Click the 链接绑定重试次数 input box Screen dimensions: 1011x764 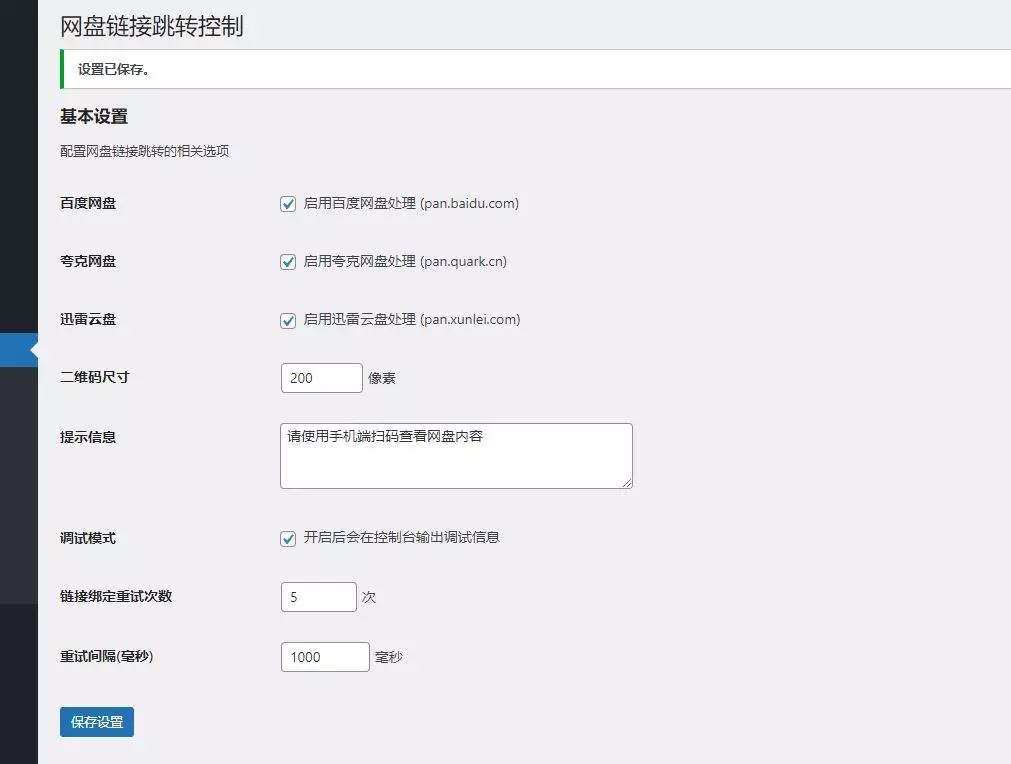pos(318,597)
